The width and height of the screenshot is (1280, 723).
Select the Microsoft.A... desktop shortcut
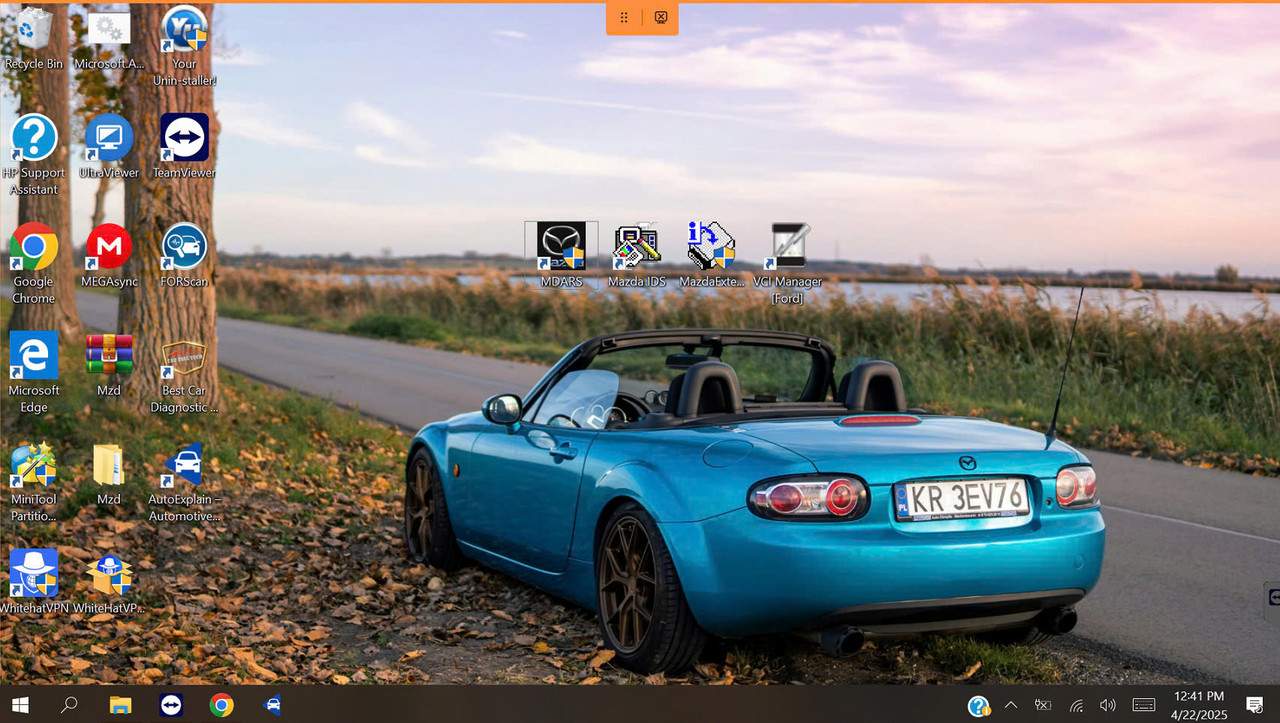click(109, 40)
